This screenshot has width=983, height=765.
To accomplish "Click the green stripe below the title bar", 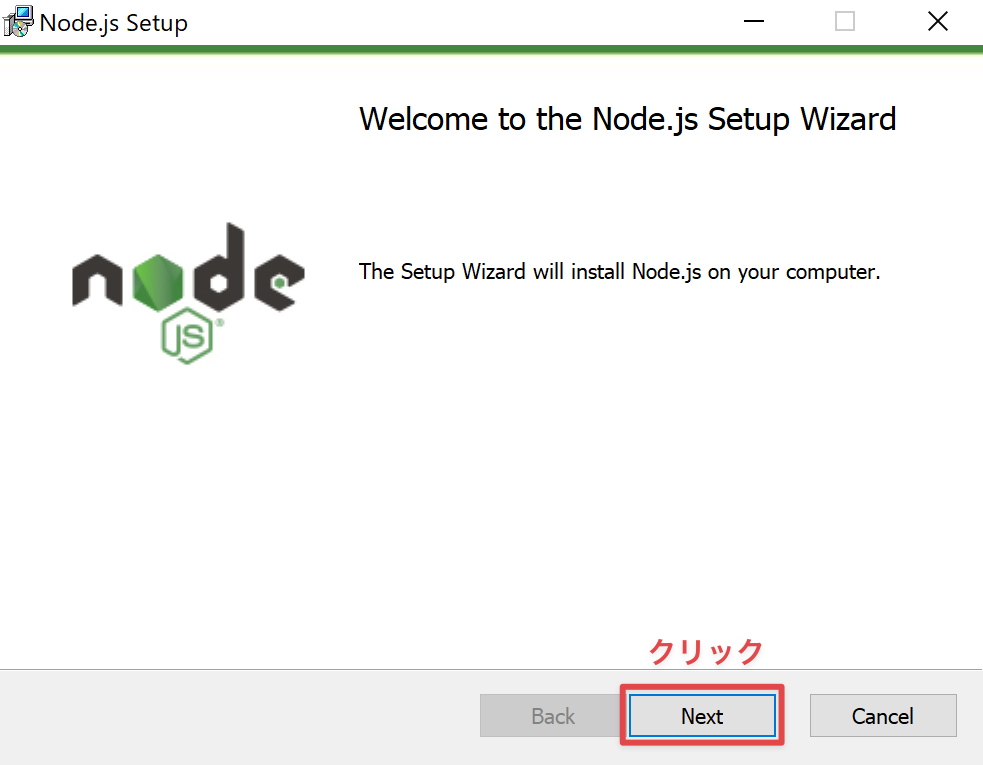I will (491, 48).
